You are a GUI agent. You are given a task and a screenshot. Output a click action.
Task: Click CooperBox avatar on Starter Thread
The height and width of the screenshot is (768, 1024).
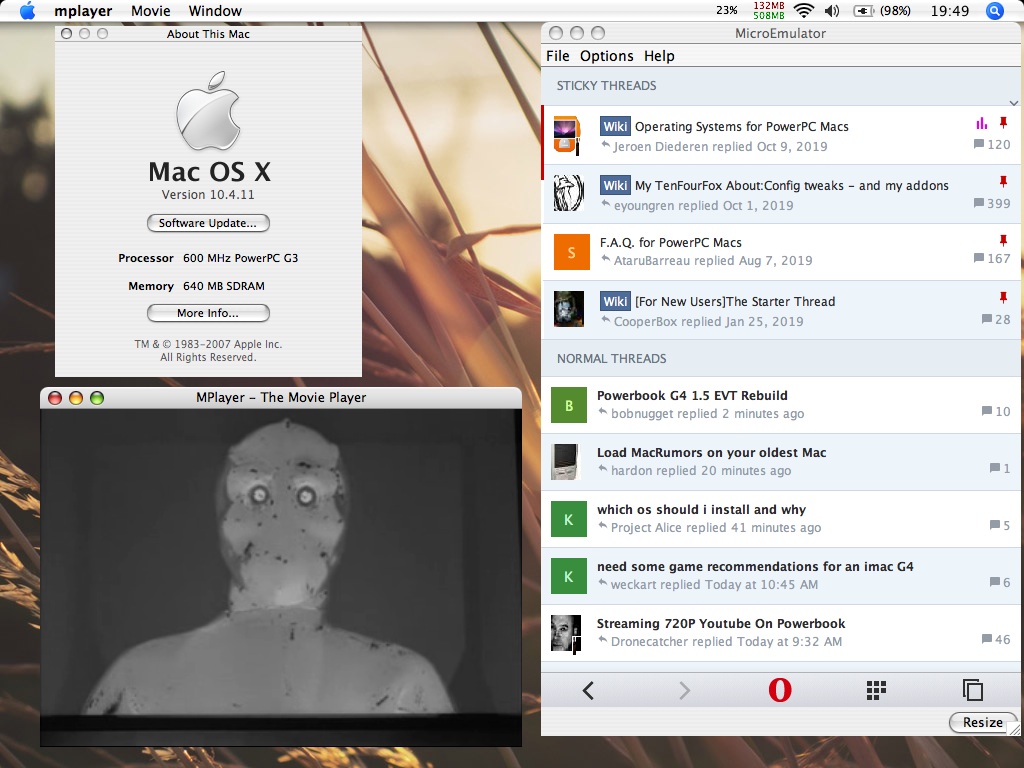coord(569,309)
